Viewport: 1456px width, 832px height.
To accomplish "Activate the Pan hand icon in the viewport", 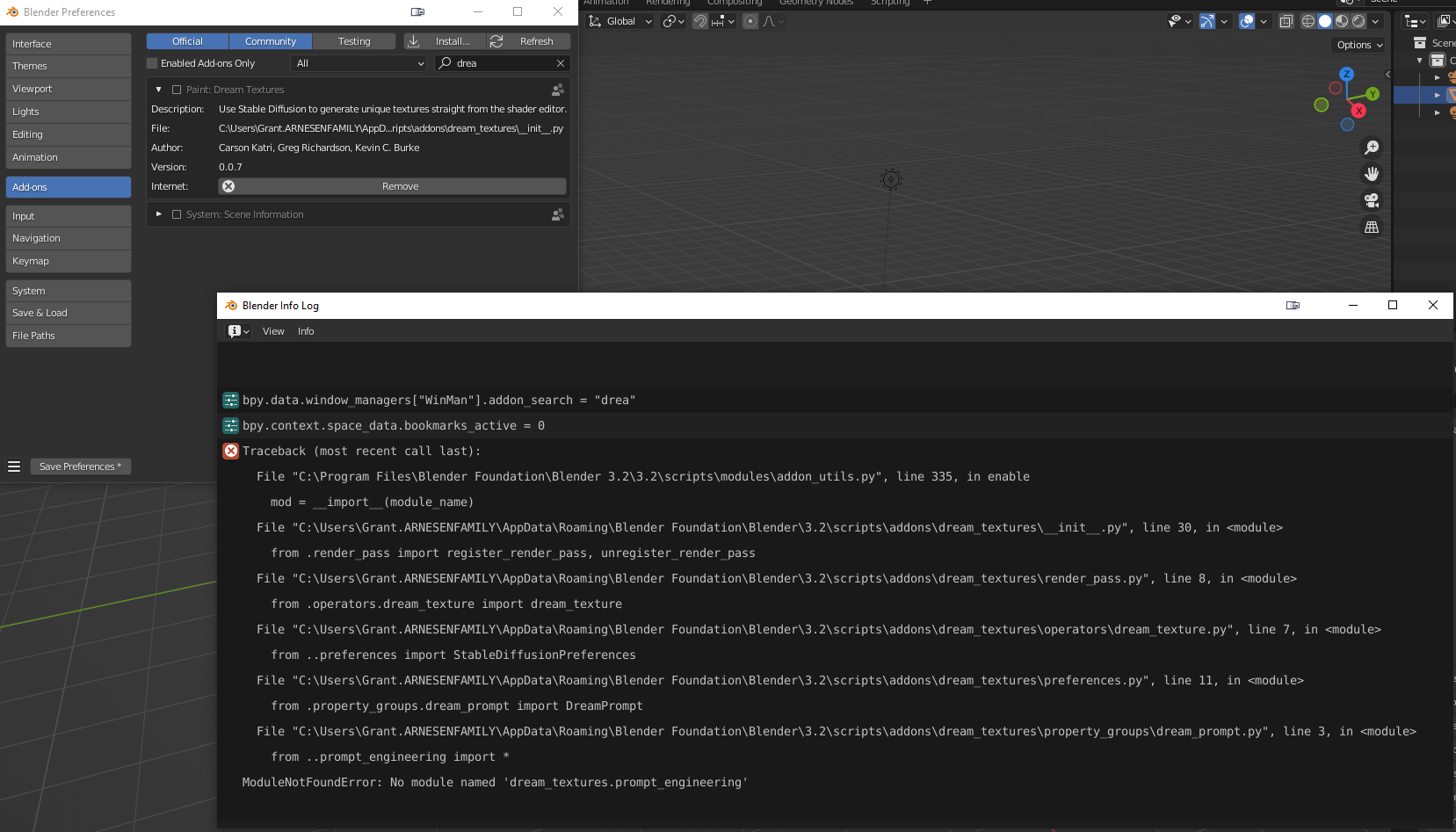I will pos(1372,173).
